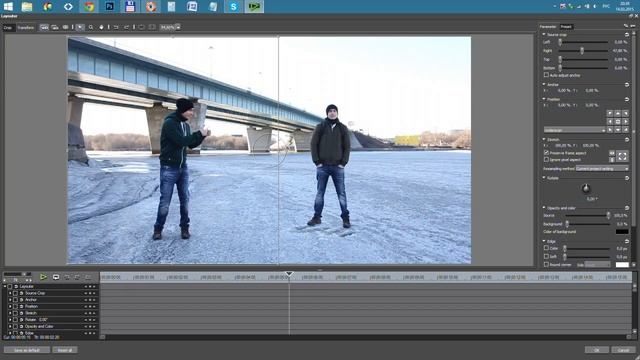Toggle keyframe checkbox for Position row

(16, 306)
